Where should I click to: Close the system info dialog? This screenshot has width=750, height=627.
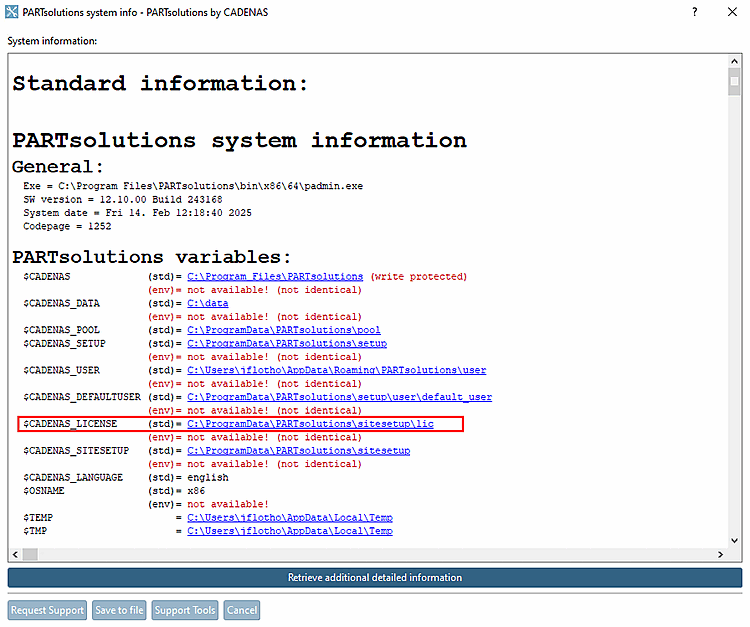coord(732,12)
